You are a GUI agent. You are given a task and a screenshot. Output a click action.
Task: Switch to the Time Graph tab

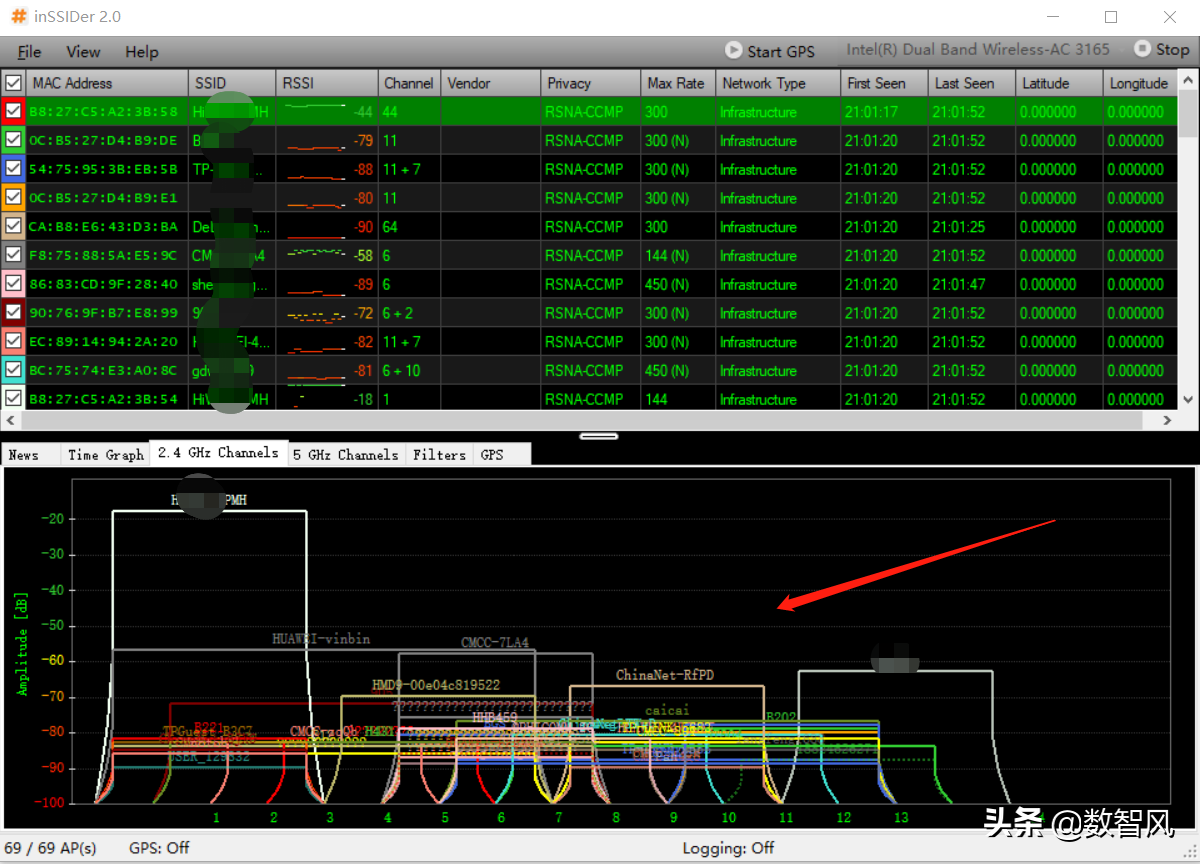point(106,455)
